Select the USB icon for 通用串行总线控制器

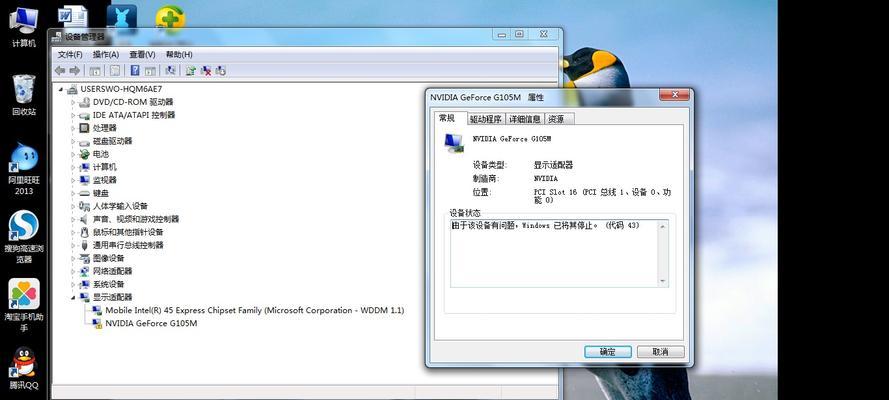[x=84, y=245]
